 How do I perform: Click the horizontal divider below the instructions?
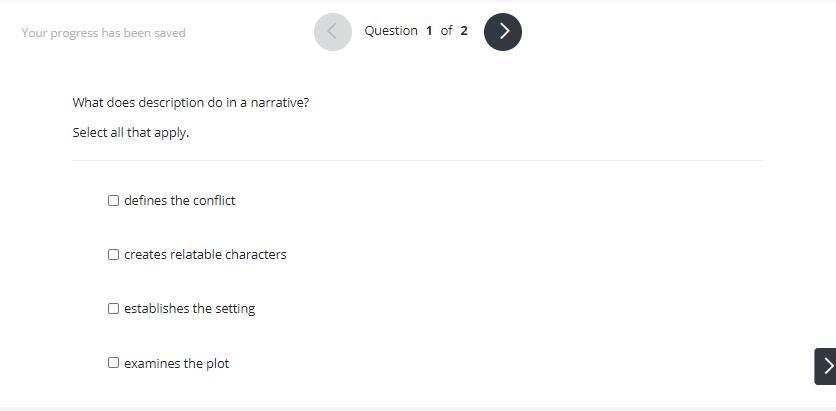point(418,160)
